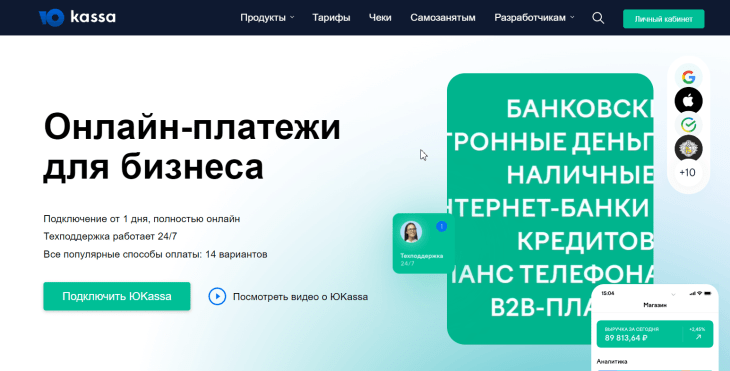This screenshot has width=730, height=371.
Task: Go to the Чеки menu item
Action: pyautogui.click(x=380, y=18)
